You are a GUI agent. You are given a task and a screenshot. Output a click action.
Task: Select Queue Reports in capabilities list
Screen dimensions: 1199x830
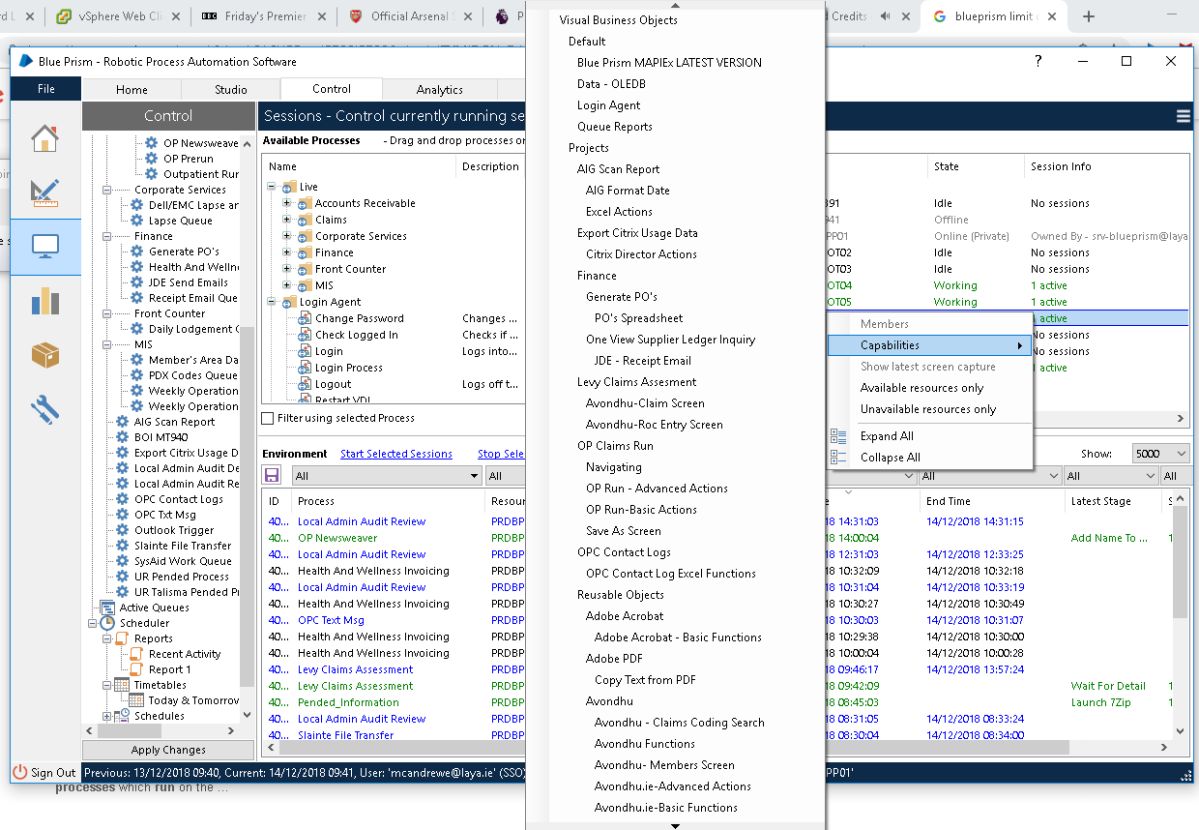click(x=615, y=127)
